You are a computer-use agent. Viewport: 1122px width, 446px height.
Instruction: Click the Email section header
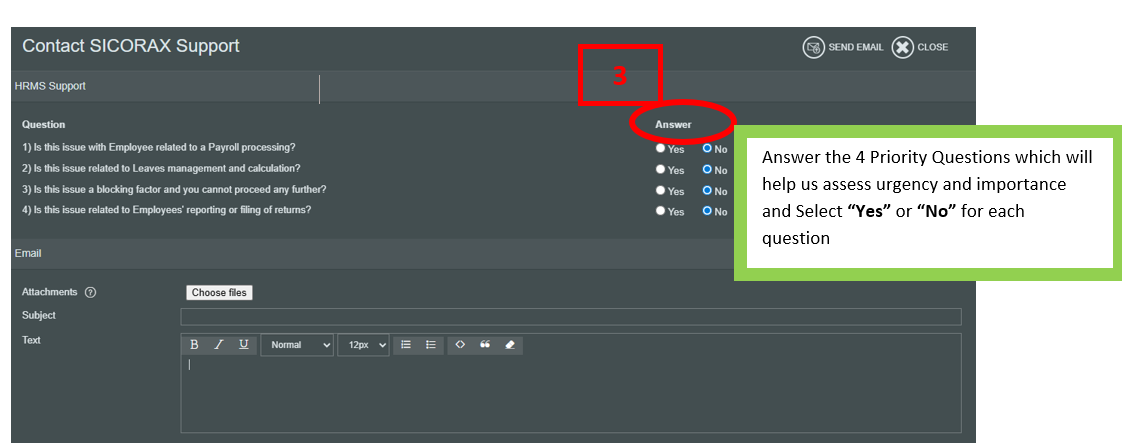[x=28, y=253]
